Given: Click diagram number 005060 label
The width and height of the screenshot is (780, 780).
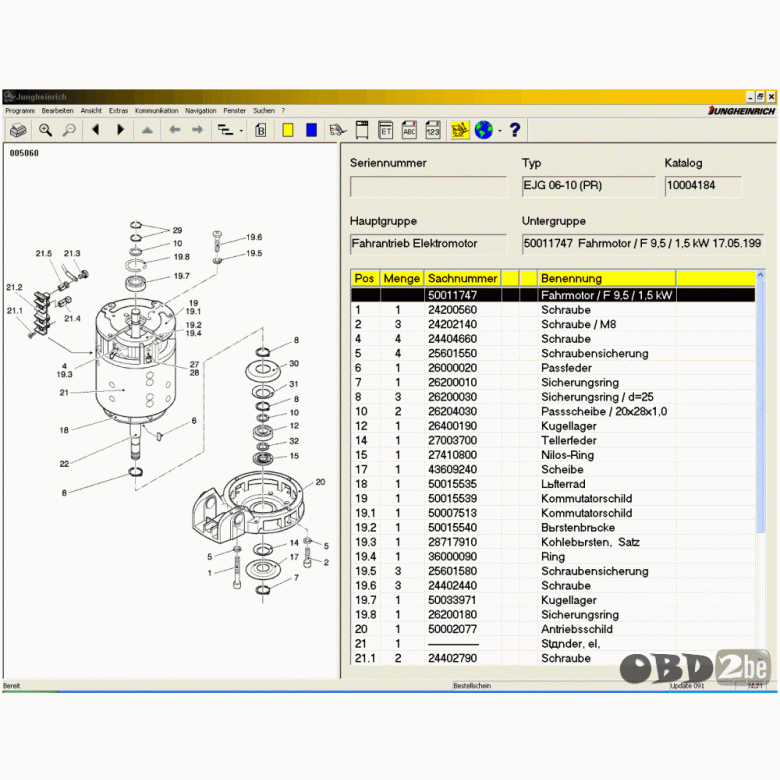Looking at the screenshot, I should point(24,153).
